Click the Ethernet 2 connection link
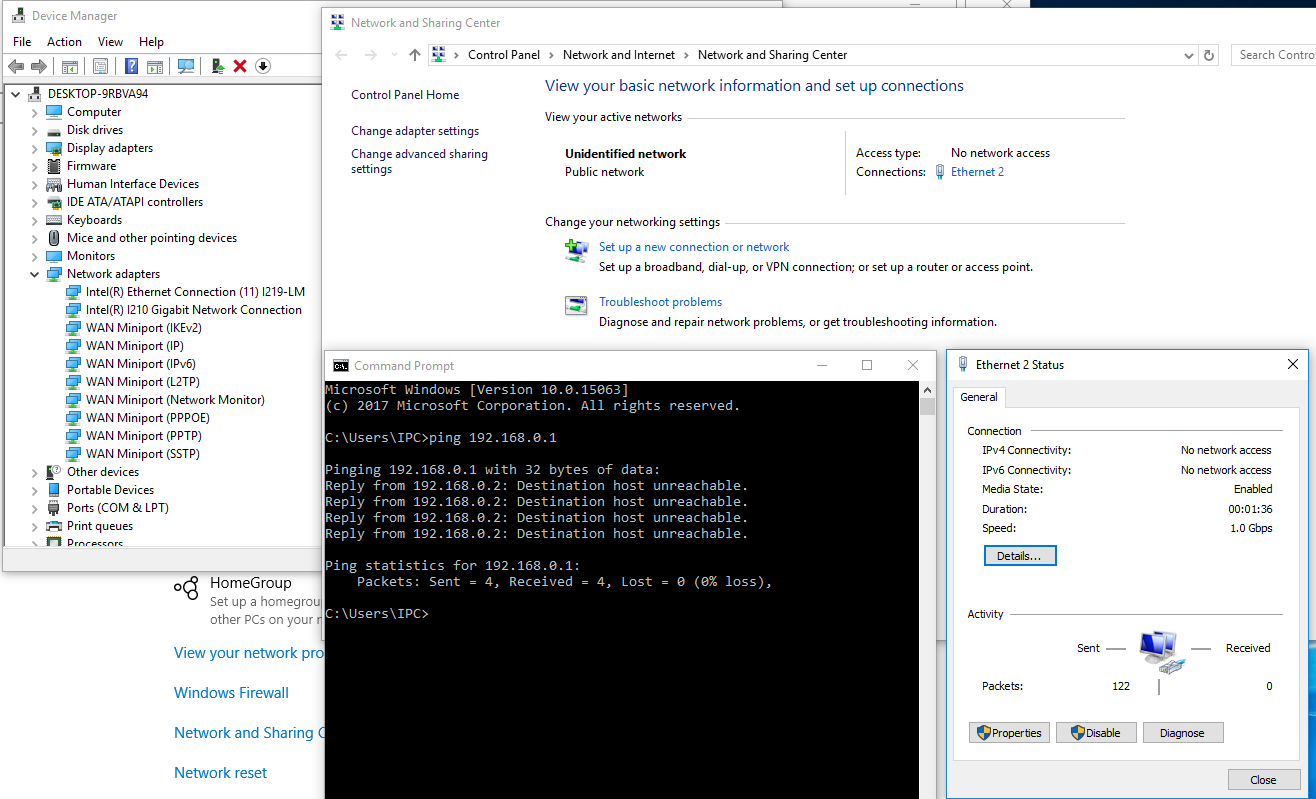 click(x=976, y=171)
